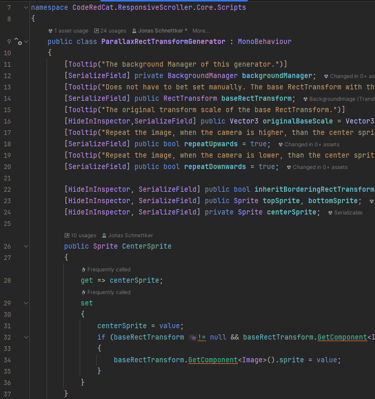Click the repeatUpwards field name

[211, 144]
